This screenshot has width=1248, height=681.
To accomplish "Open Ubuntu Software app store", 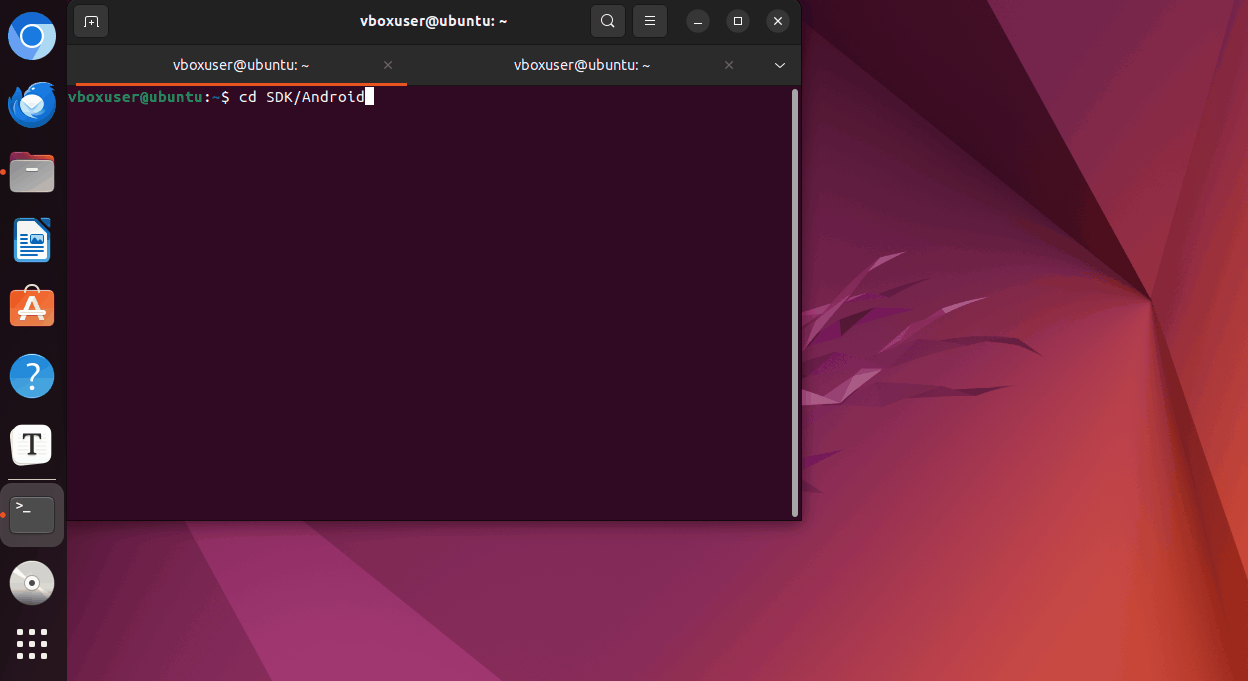I will (x=32, y=309).
